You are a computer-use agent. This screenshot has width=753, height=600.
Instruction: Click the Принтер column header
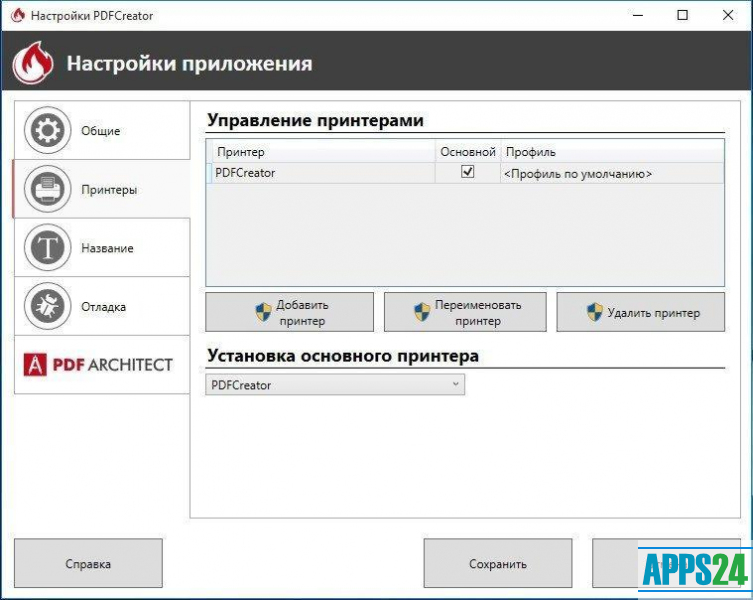click(323, 152)
